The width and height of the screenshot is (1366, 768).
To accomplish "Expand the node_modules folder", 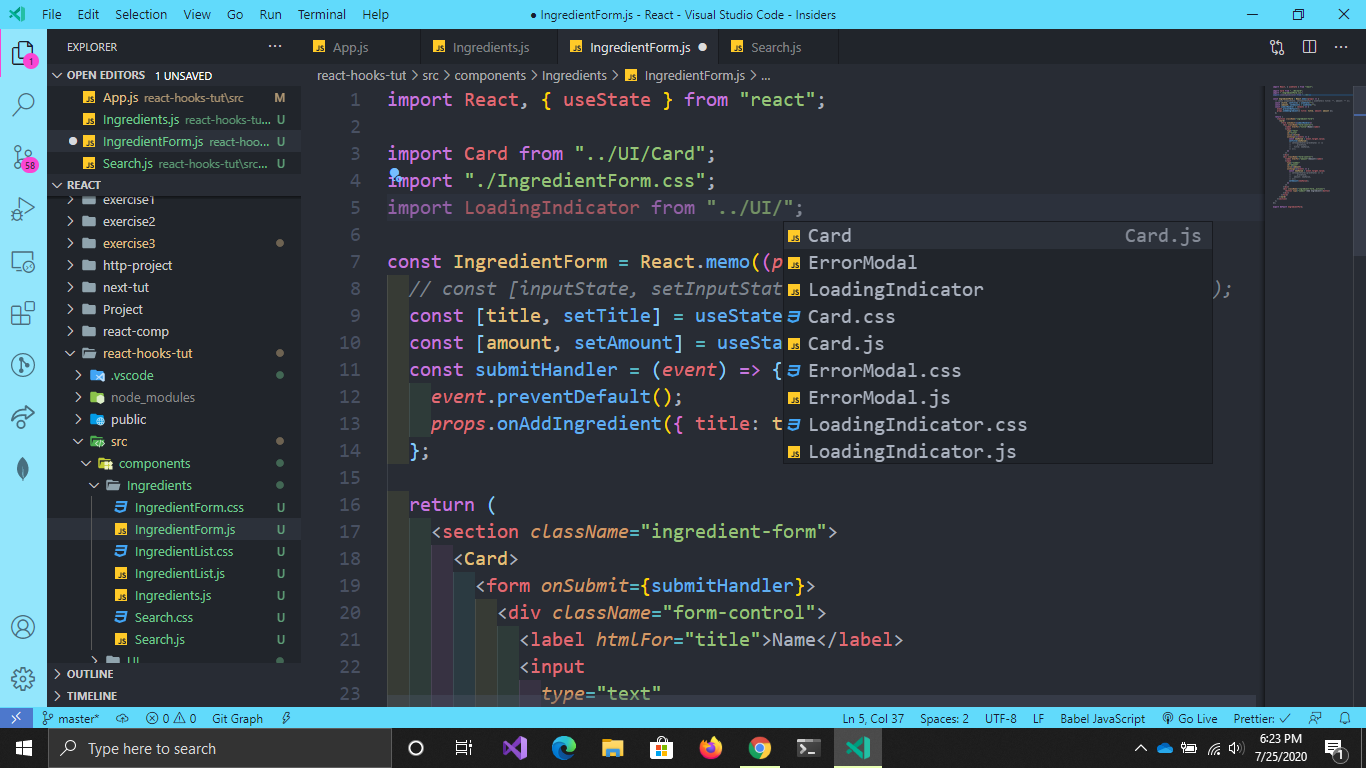I will tap(153, 397).
